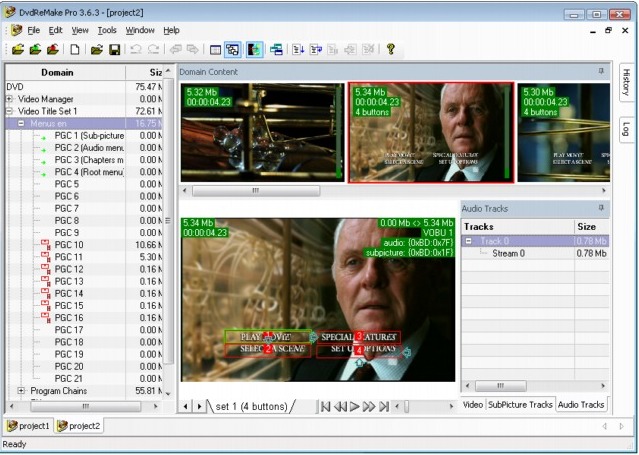The height and width of the screenshot is (455, 639).
Task: Click the green export DVD folder icon
Action: pos(35,50)
